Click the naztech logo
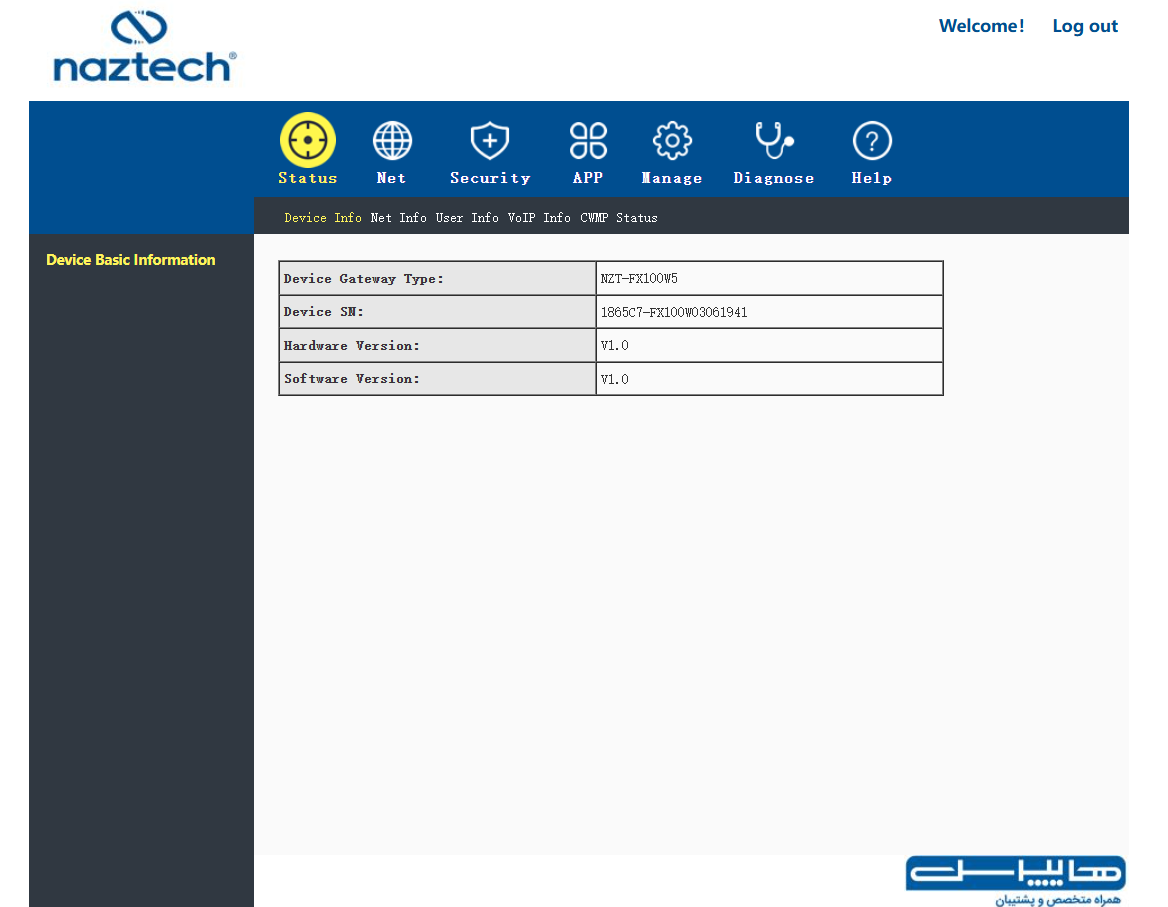This screenshot has height=907, width=1168. click(145, 47)
